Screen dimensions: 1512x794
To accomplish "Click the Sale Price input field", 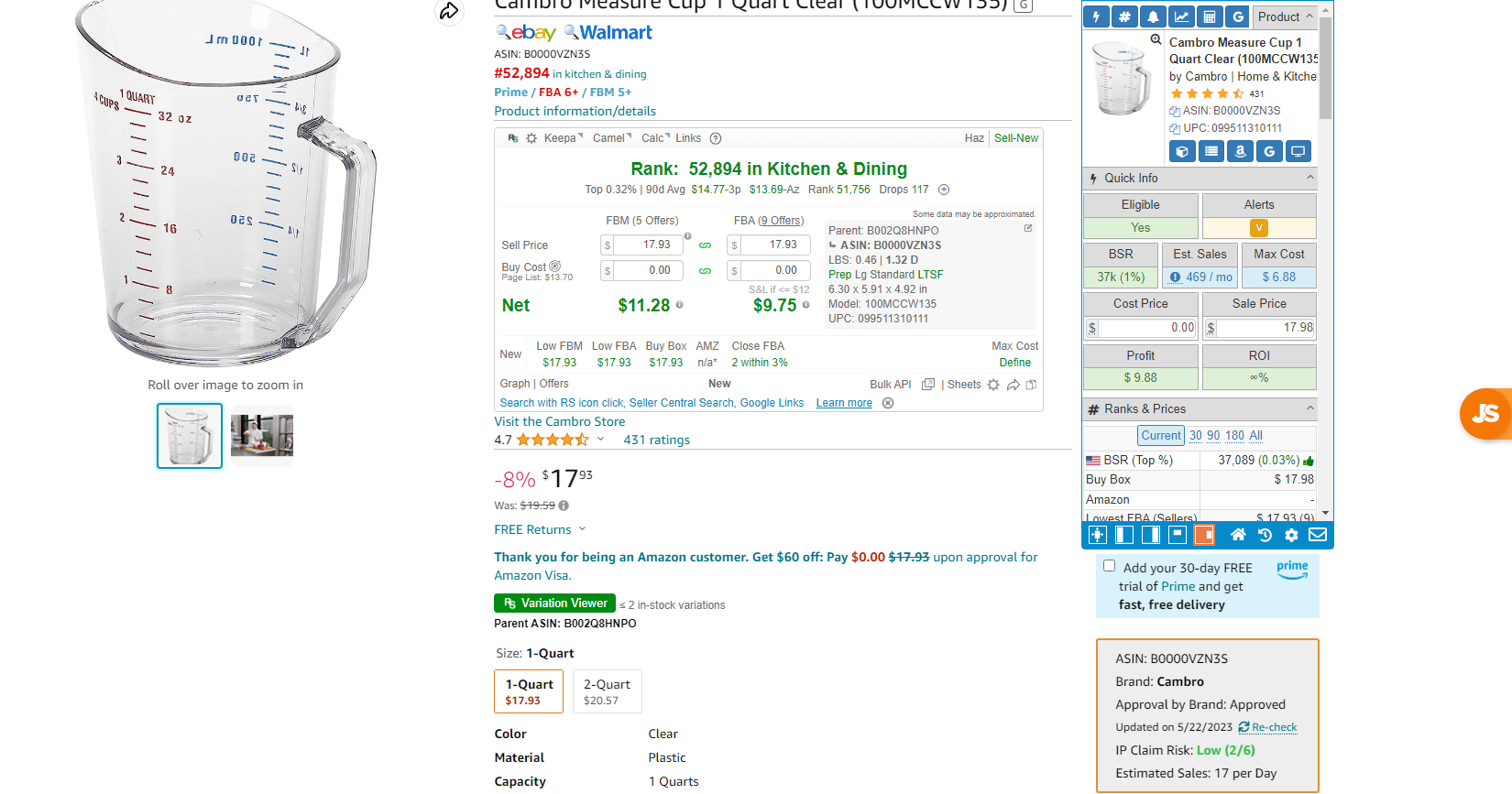I will 1265,328.
